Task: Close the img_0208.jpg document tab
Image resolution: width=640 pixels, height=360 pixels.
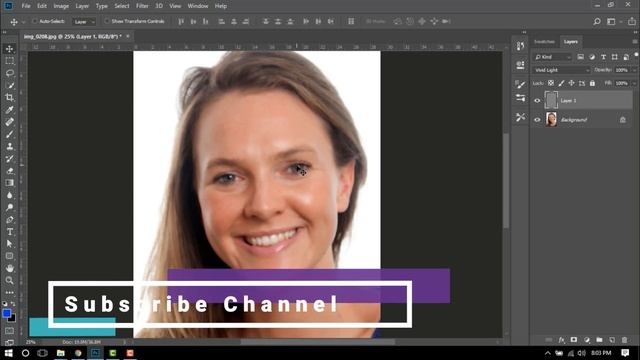Action: tap(128, 36)
